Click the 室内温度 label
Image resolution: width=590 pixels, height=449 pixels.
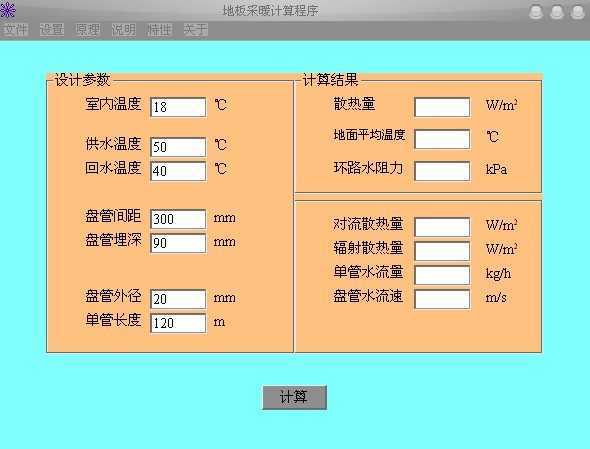pos(113,104)
